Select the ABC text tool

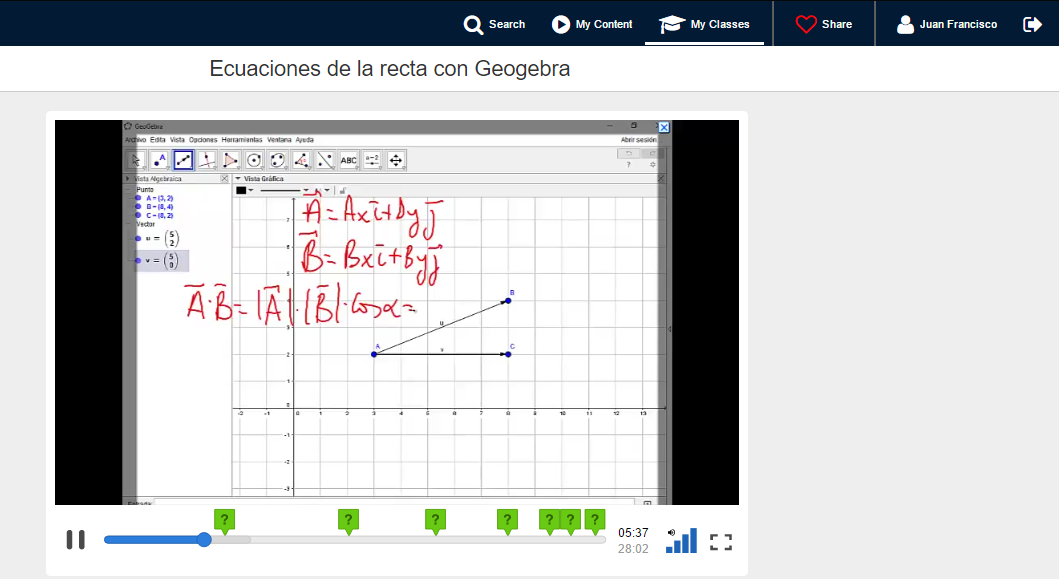[348, 160]
